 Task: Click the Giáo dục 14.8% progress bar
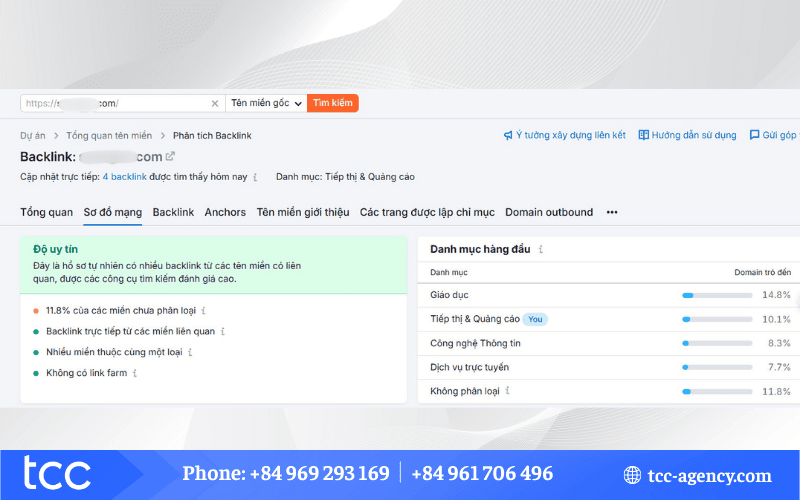[717, 295]
